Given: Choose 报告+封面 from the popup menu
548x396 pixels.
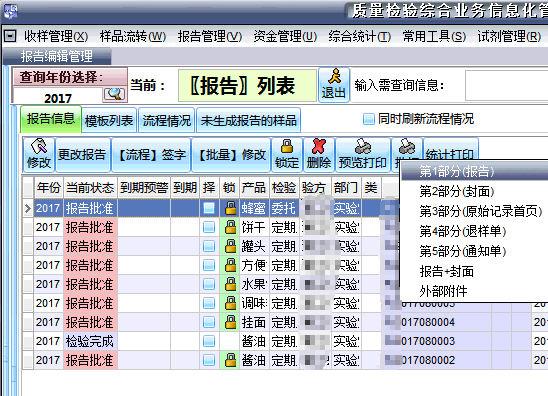Looking at the screenshot, I should click(x=475, y=271).
